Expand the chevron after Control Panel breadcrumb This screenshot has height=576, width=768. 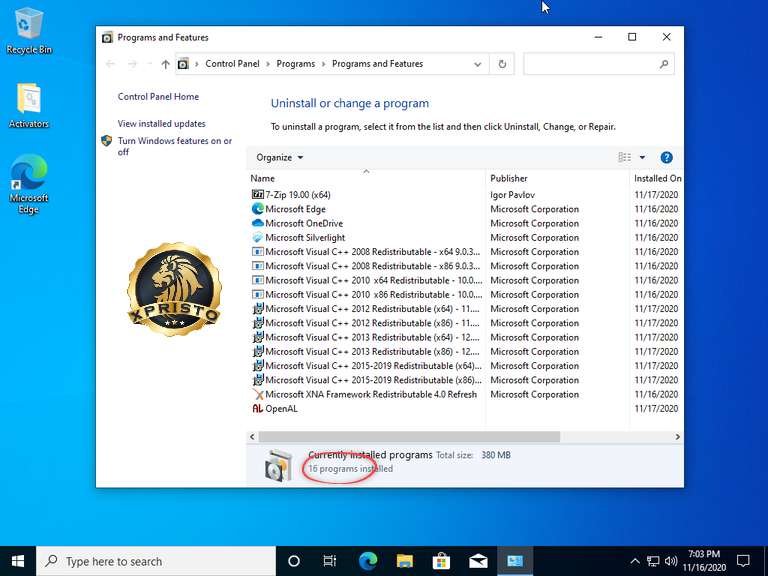268,64
